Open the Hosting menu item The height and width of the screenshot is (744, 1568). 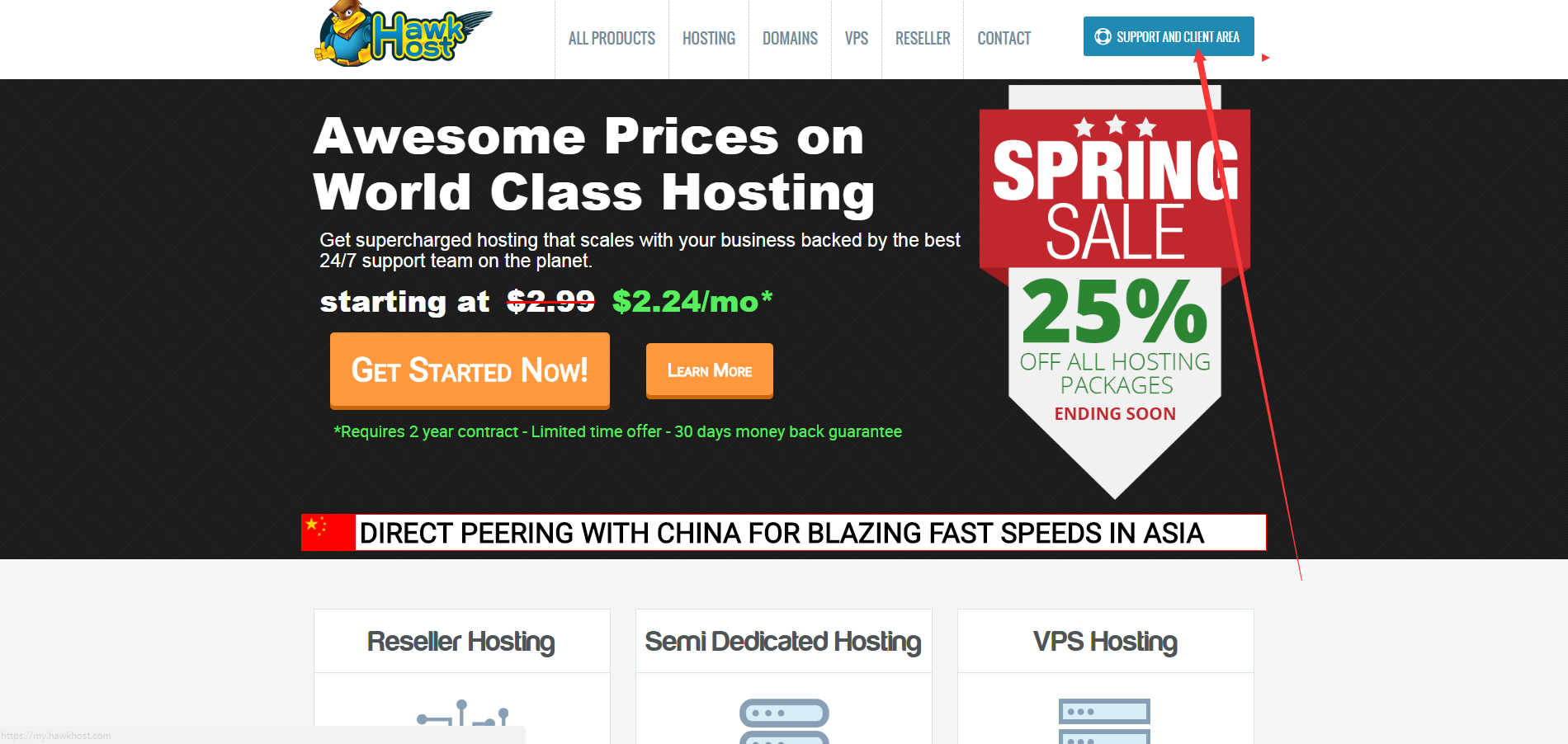point(709,39)
